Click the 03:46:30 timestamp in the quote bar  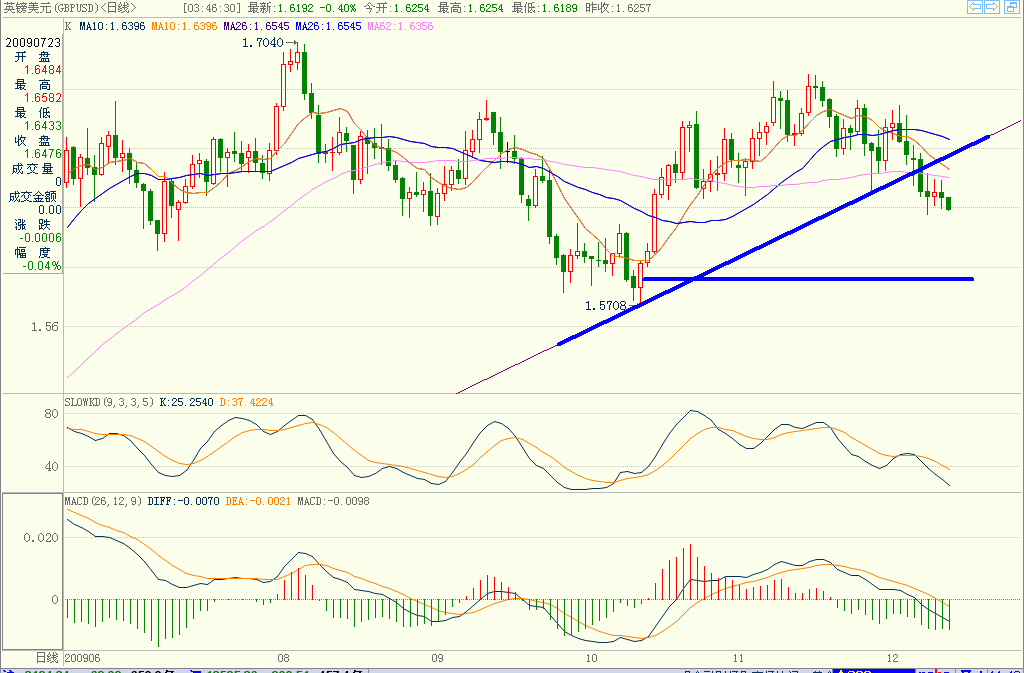coord(212,8)
